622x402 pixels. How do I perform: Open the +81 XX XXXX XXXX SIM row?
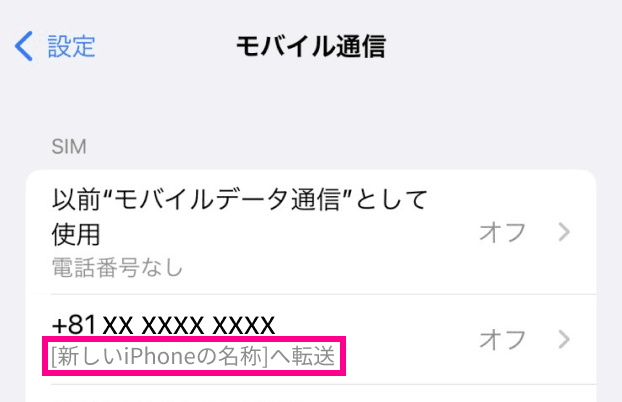coord(311,340)
